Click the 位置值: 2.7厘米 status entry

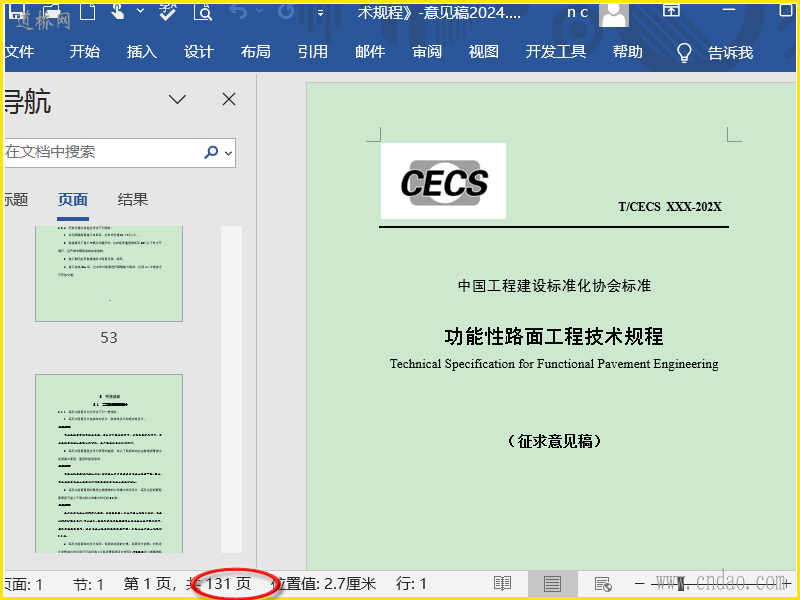point(324,584)
